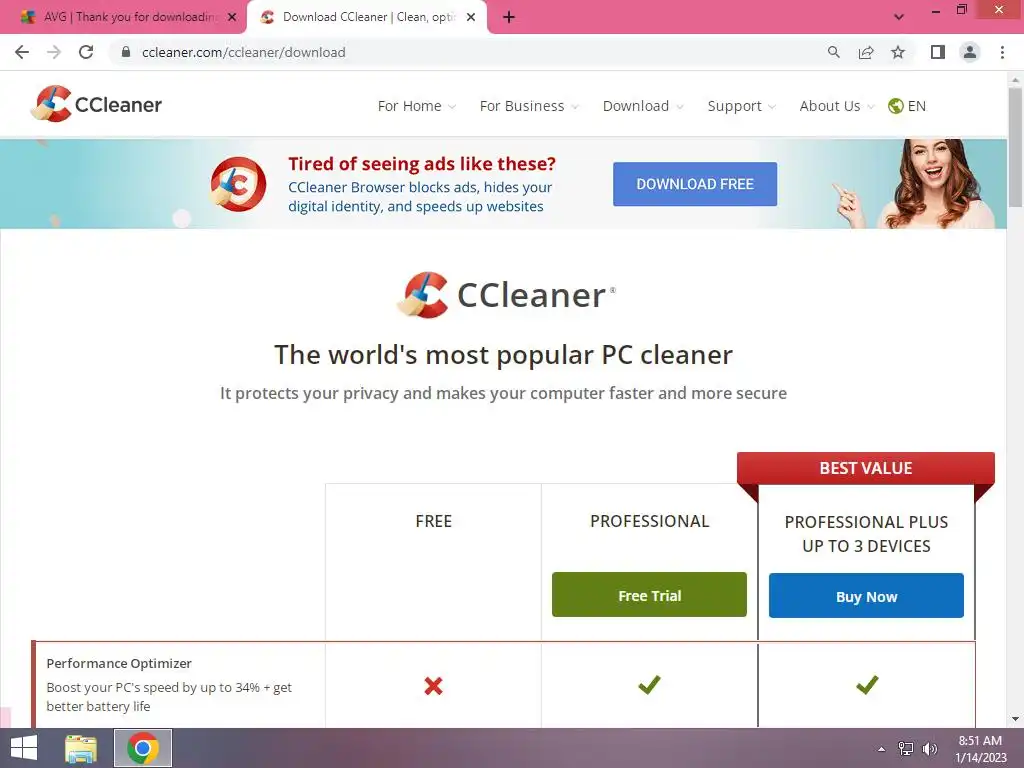Expand the For Home menu

(x=416, y=106)
